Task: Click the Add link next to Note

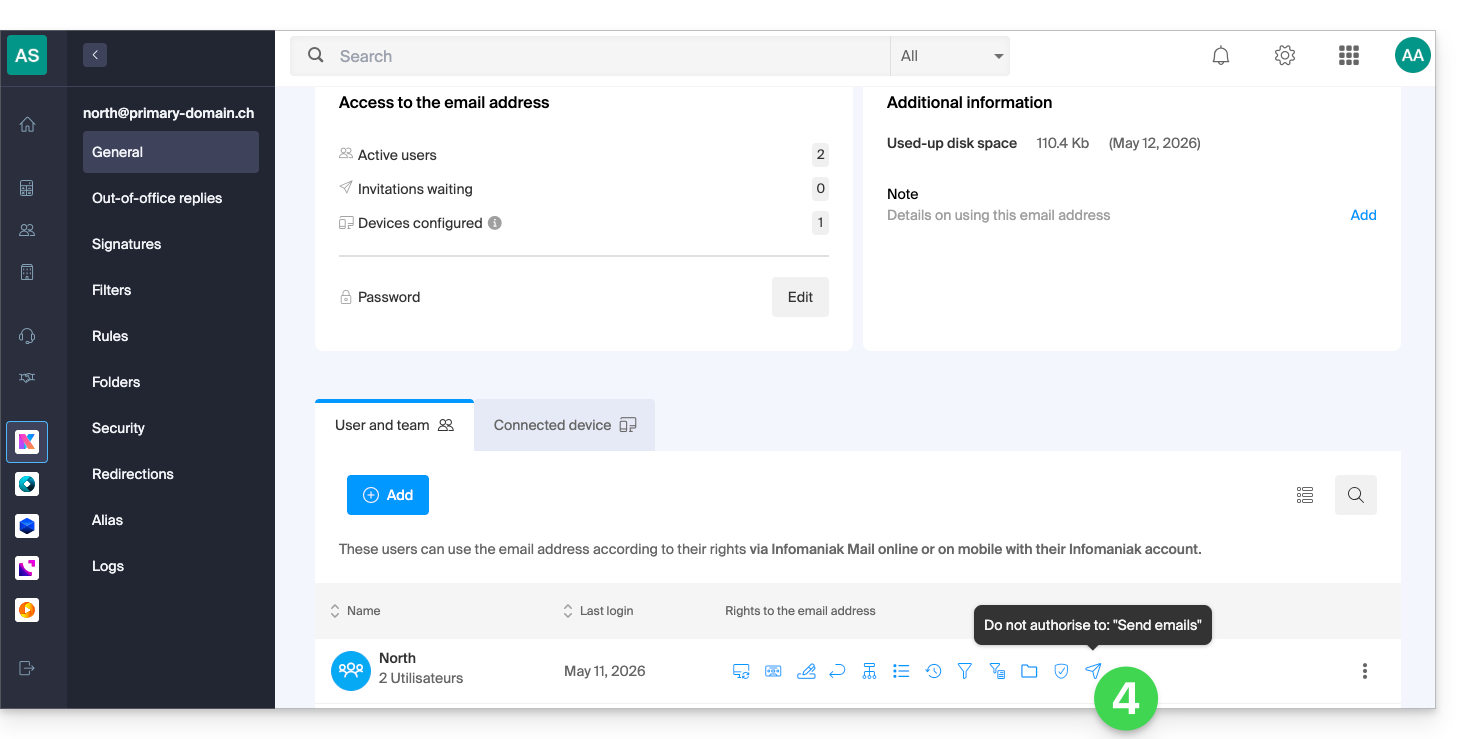Action: [1363, 215]
